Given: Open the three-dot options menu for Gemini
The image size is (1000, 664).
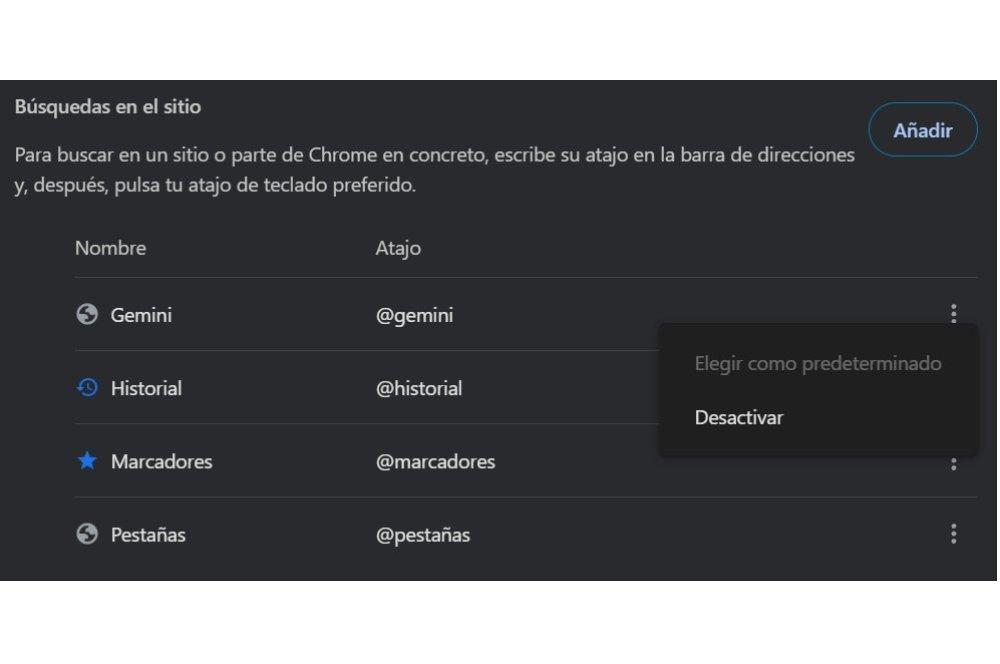Looking at the screenshot, I should (x=953, y=315).
